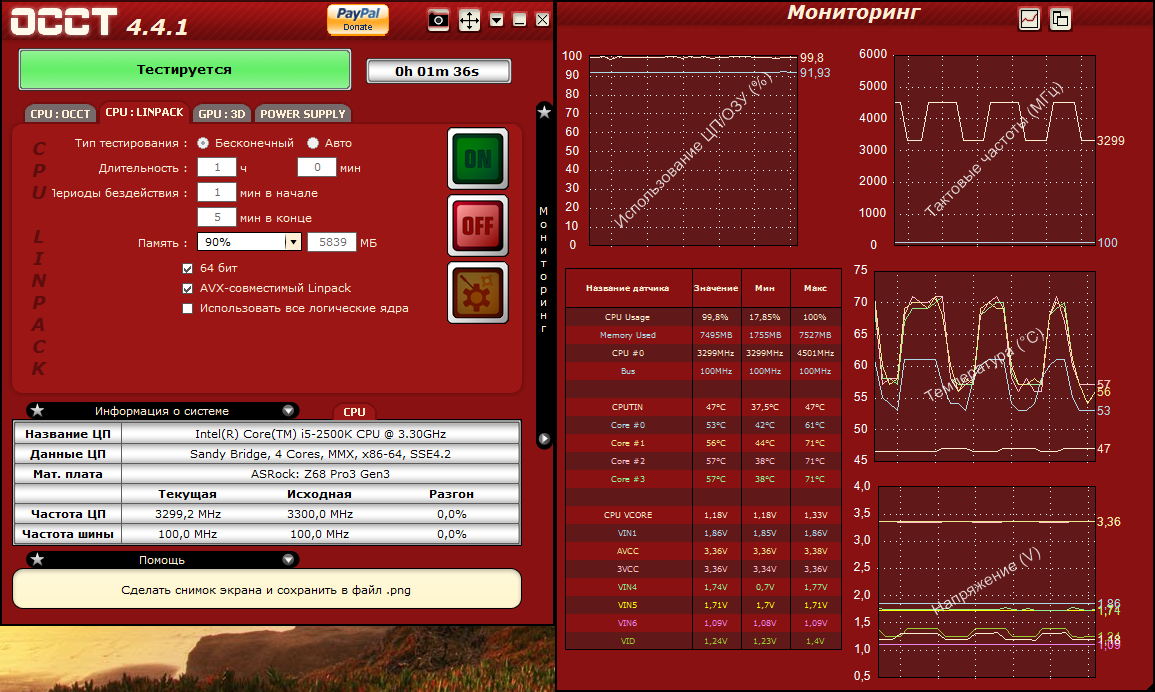The height and width of the screenshot is (692, 1155).
Task: Click the star atop the Мониторинг side strip
Action: click(544, 112)
